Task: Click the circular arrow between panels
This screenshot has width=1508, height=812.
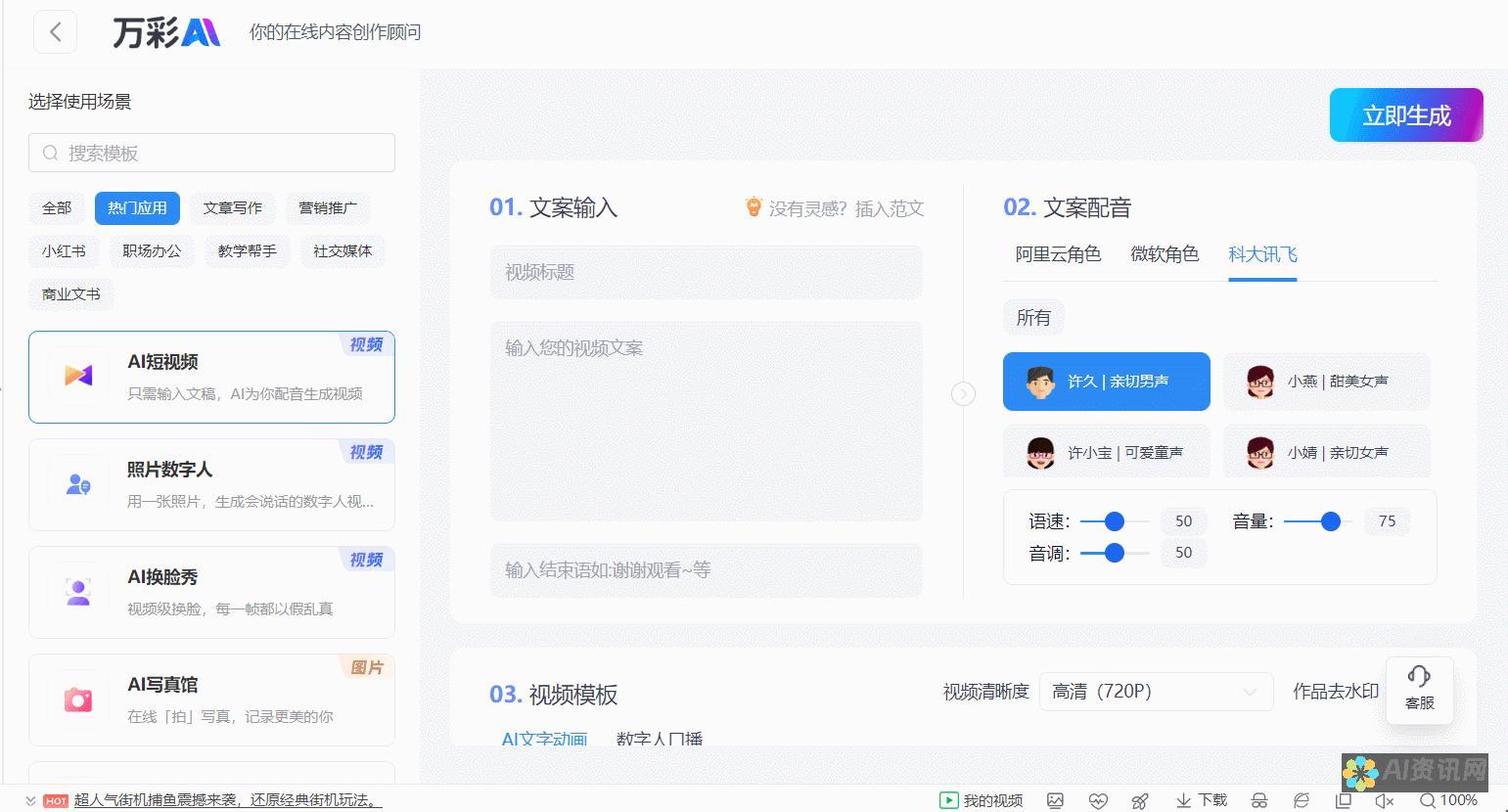Action: click(x=963, y=393)
